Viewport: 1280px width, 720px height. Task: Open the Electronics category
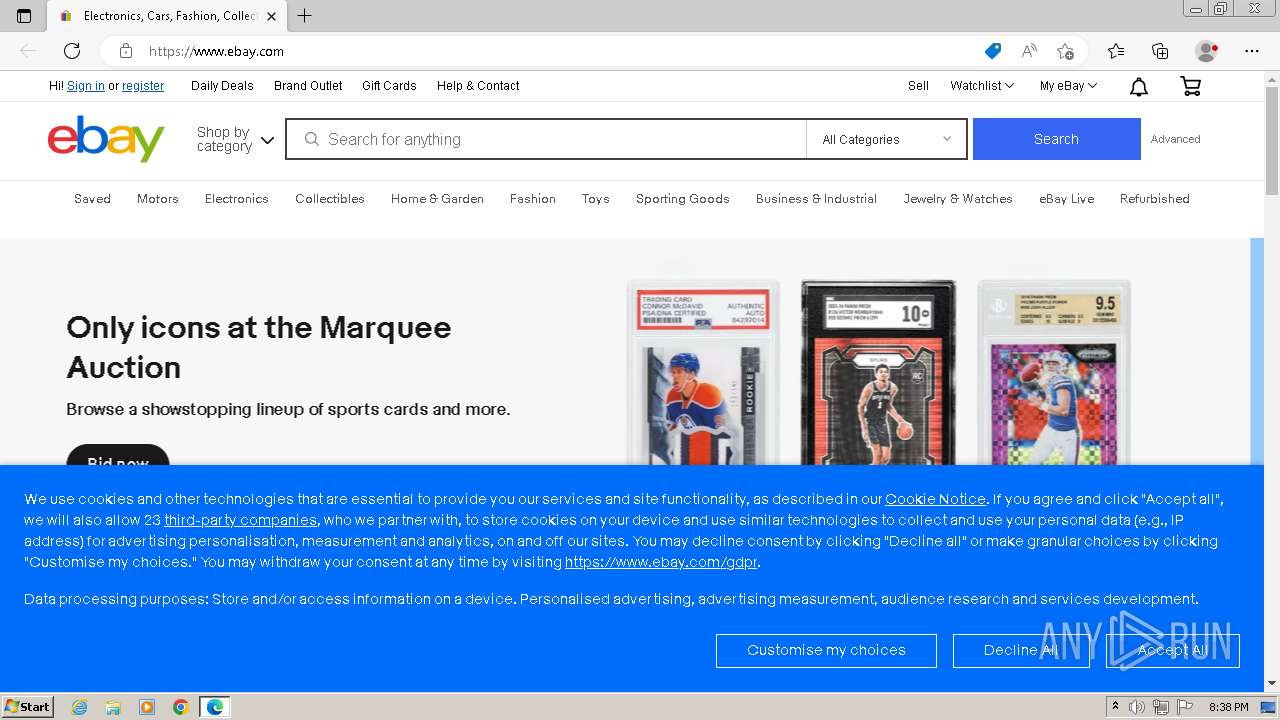click(237, 199)
